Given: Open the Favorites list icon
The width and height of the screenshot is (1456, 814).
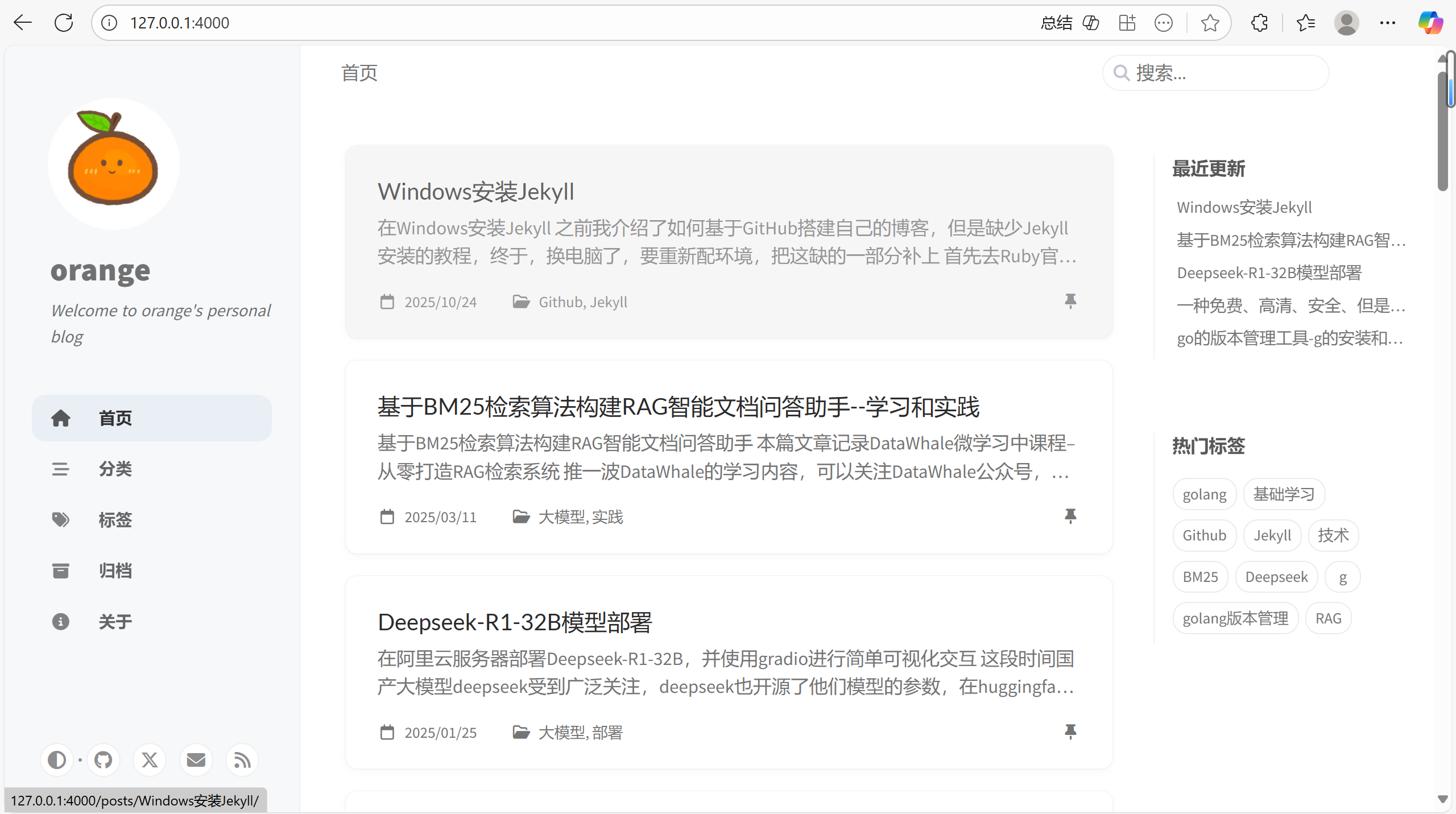Looking at the screenshot, I should [1306, 23].
